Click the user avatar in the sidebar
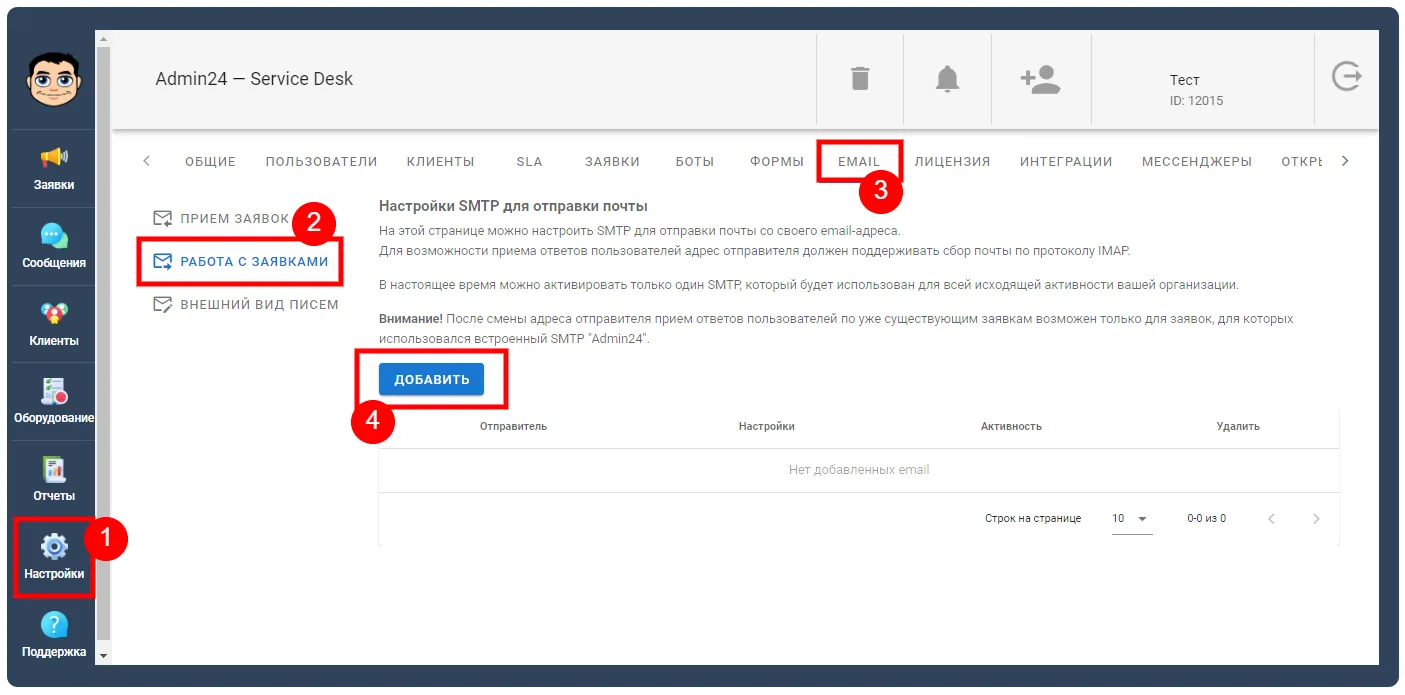This screenshot has width=1405, height=695. tap(54, 79)
